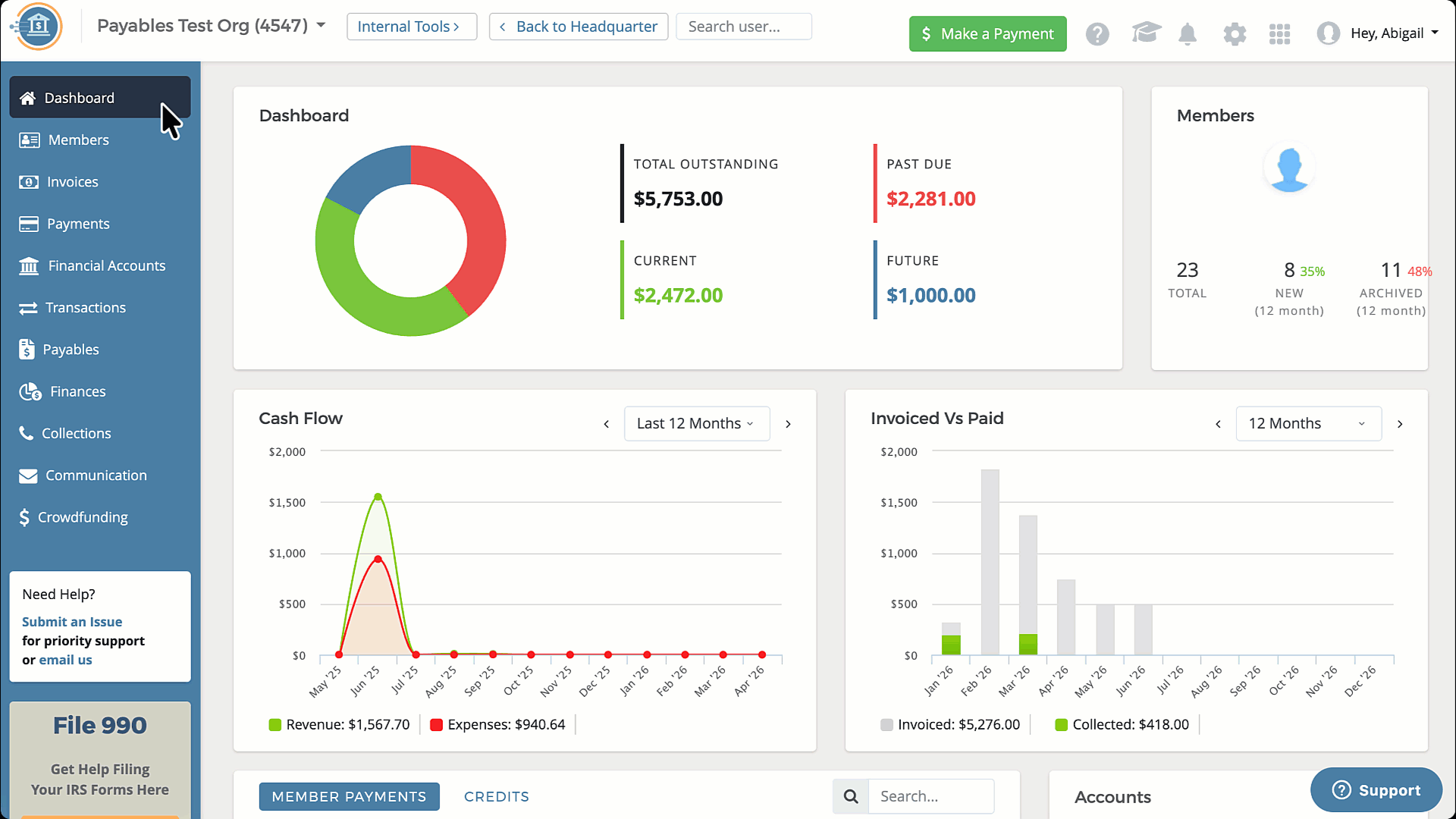Screen dimensions: 1456x819
Task: Click the Search user input field
Action: (743, 27)
